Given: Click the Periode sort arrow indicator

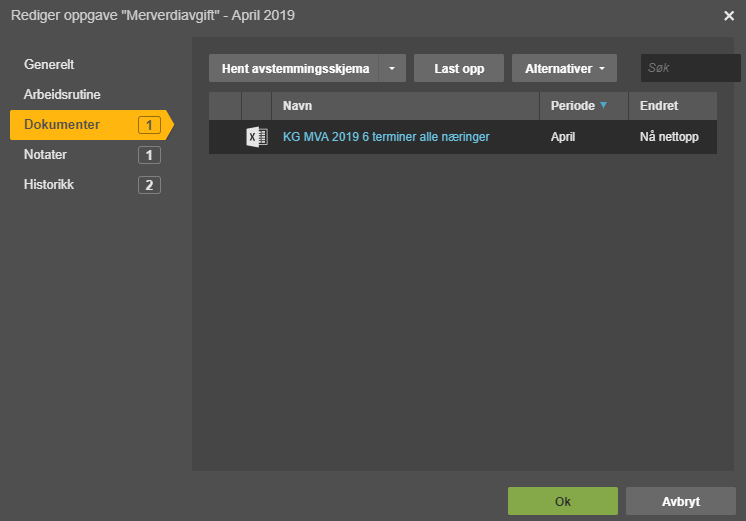Looking at the screenshot, I should coord(603,105).
